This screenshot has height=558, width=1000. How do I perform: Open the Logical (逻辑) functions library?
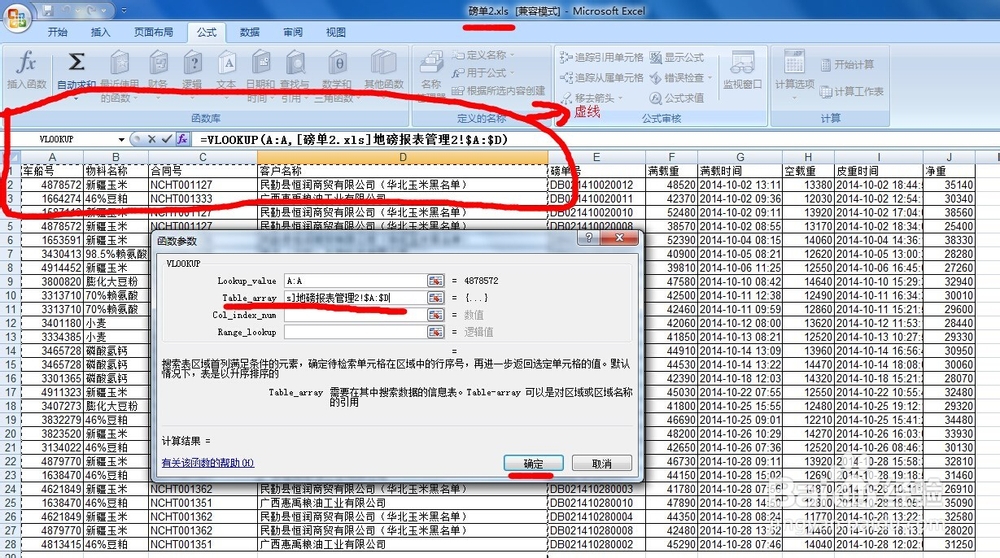coord(193,70)
